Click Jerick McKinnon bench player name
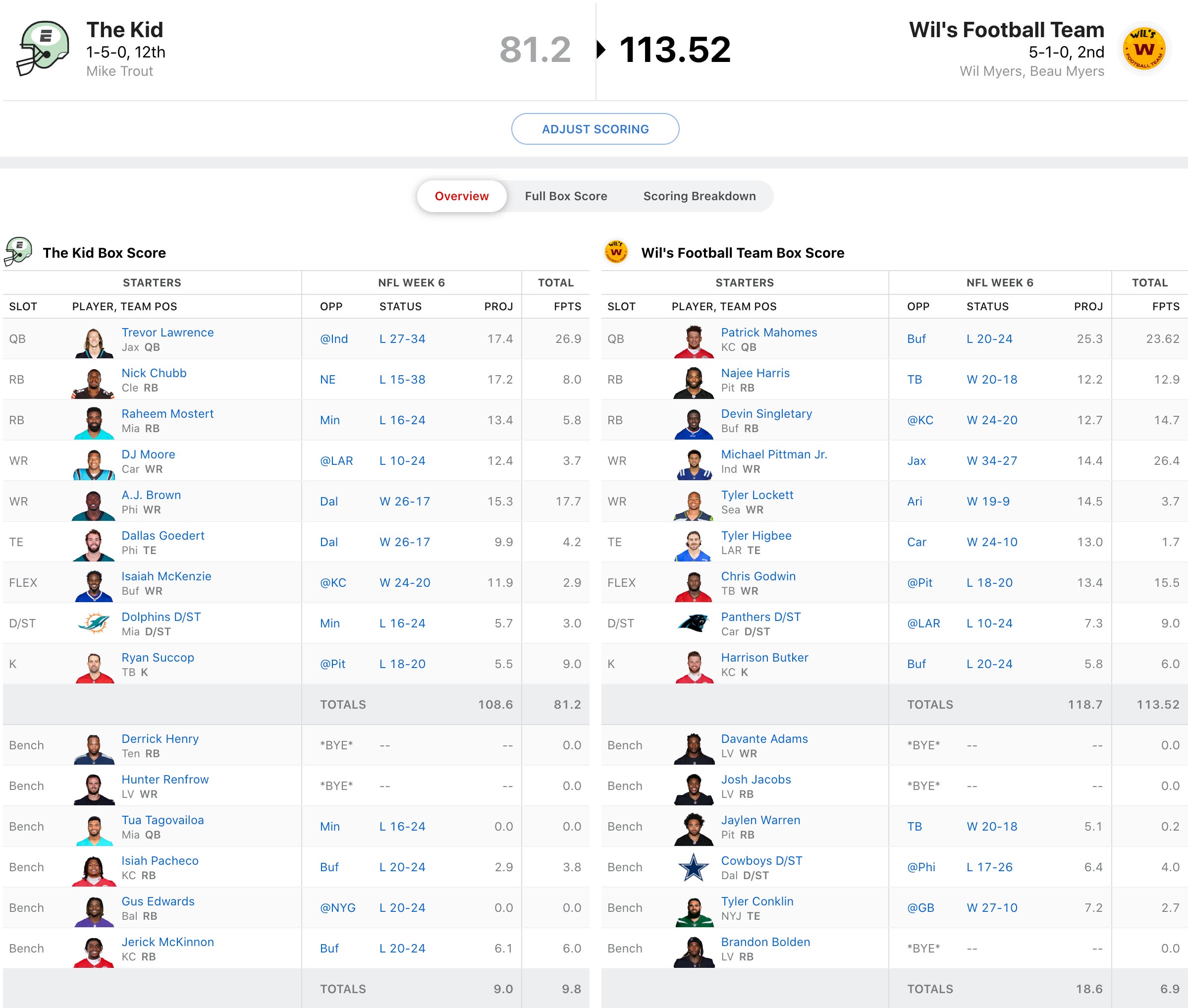 click(x=167, y=942)
